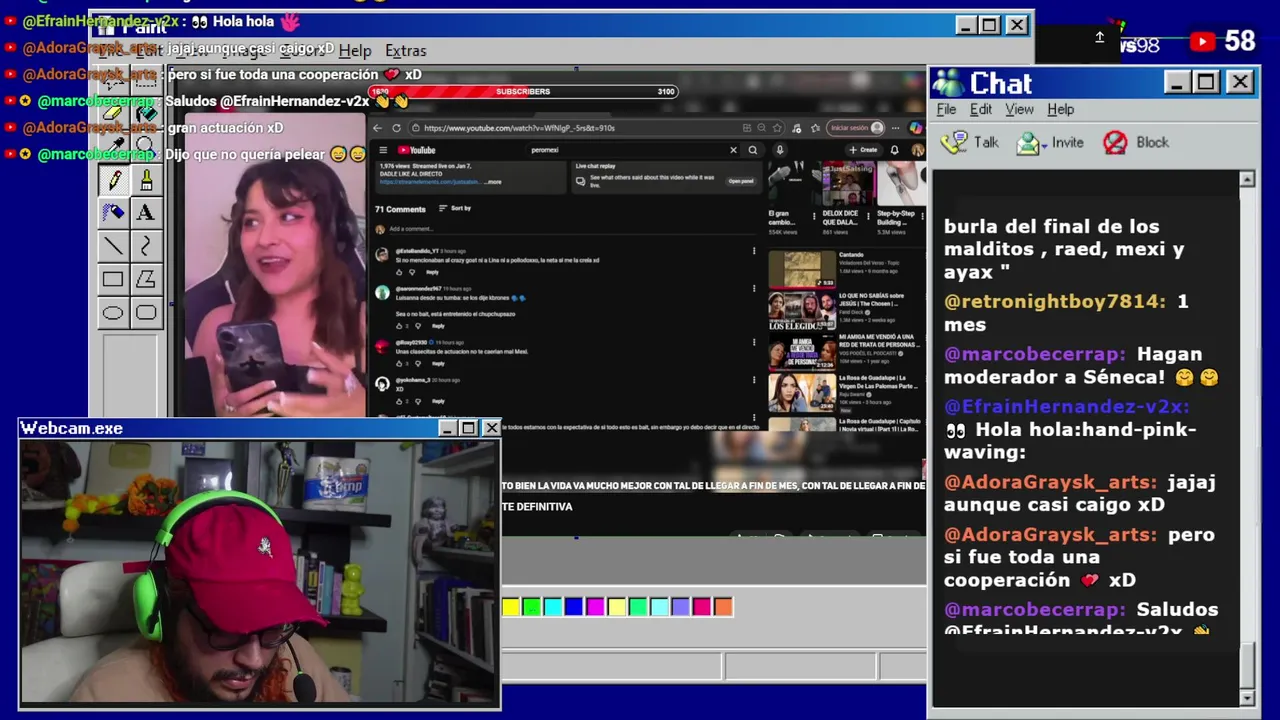The width and height of the screenshot is (1280, 720).
Task: Open the DELOX DICE QUE DALA video thumbnail
Action: coord(847,183)
